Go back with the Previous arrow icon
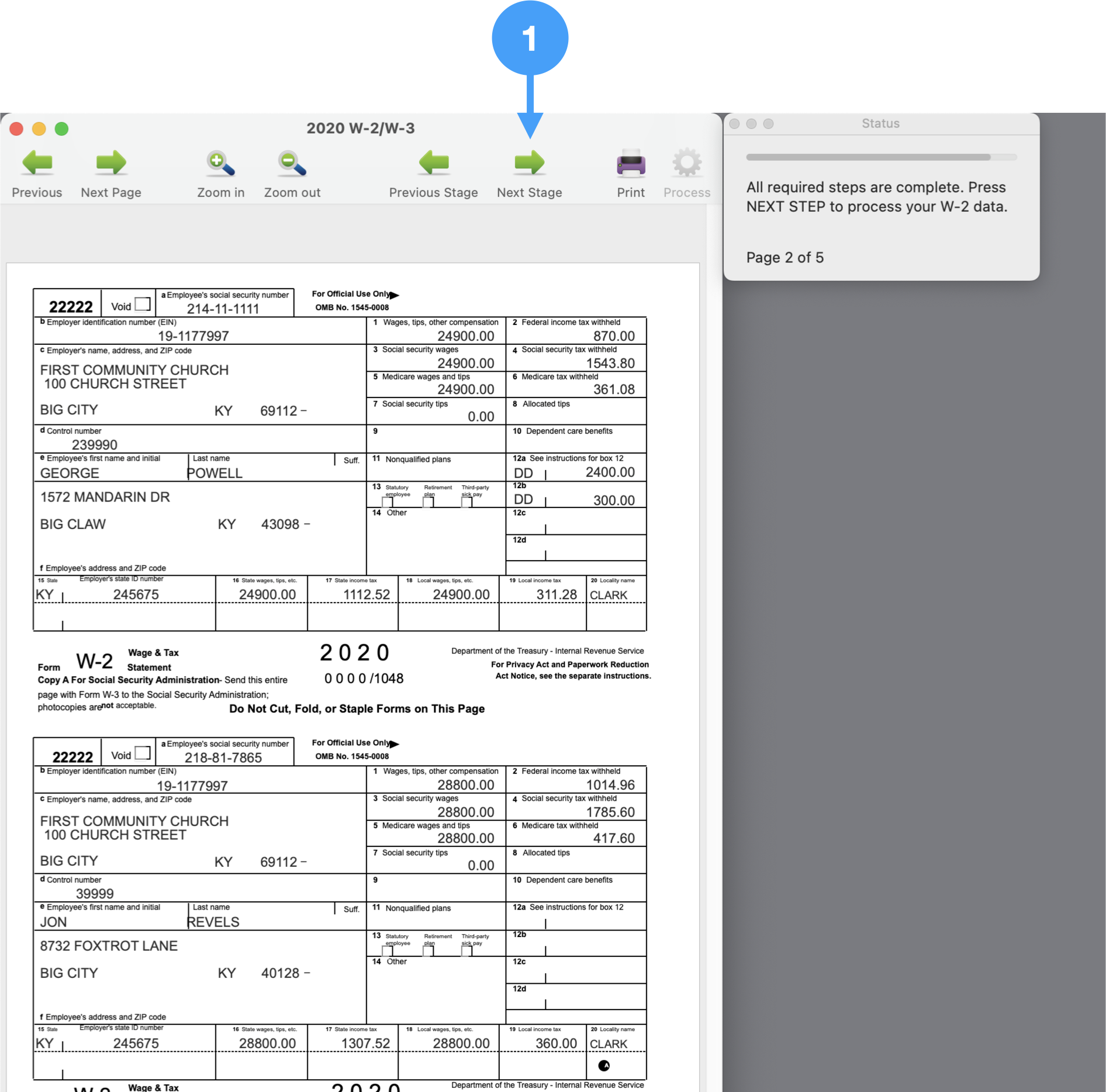 click(x=37, y=164)
